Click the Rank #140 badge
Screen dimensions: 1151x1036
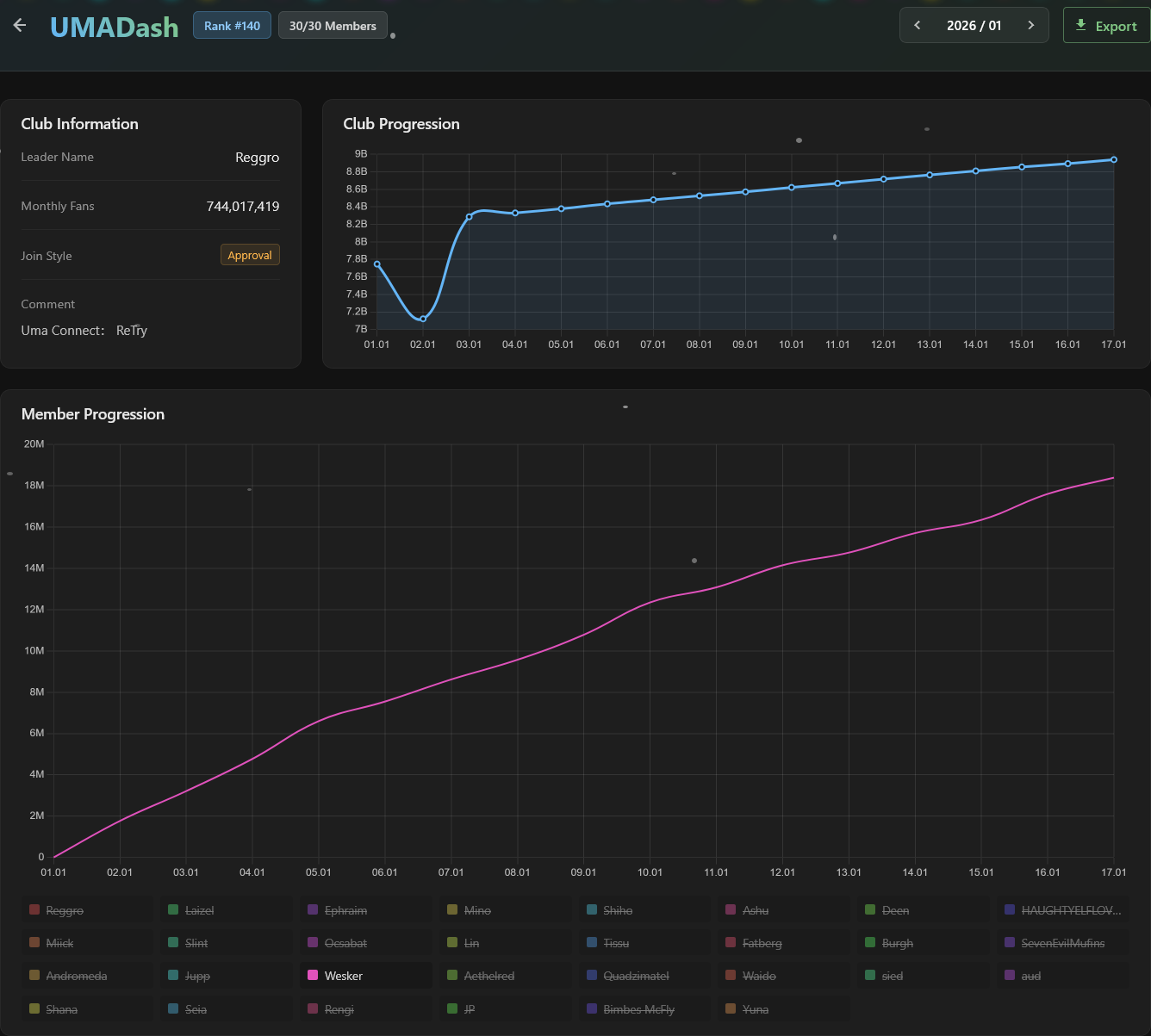(232, 26)
